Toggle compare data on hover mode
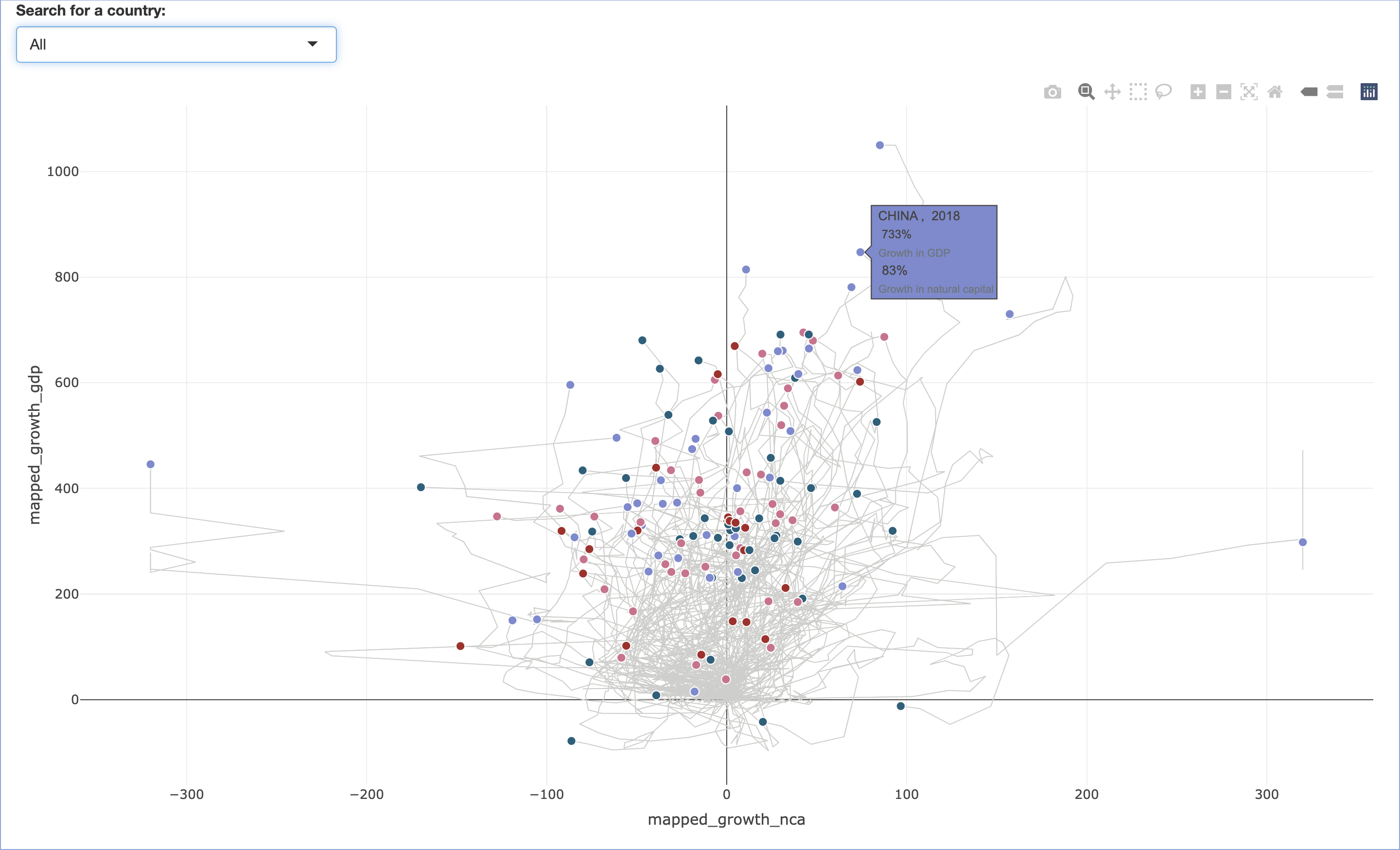 [1335, 91]
